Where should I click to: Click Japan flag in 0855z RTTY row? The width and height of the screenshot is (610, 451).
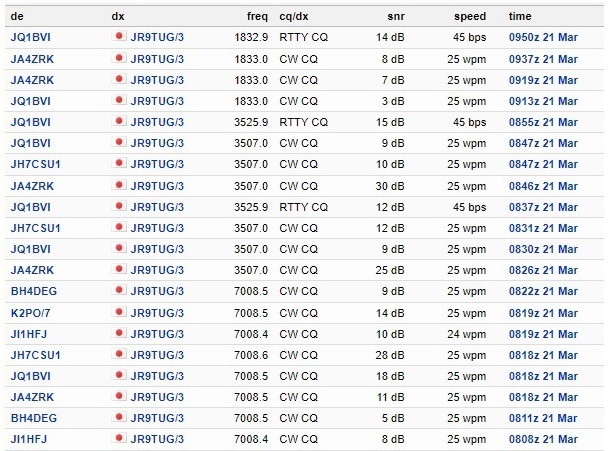[x=119, y=121]
